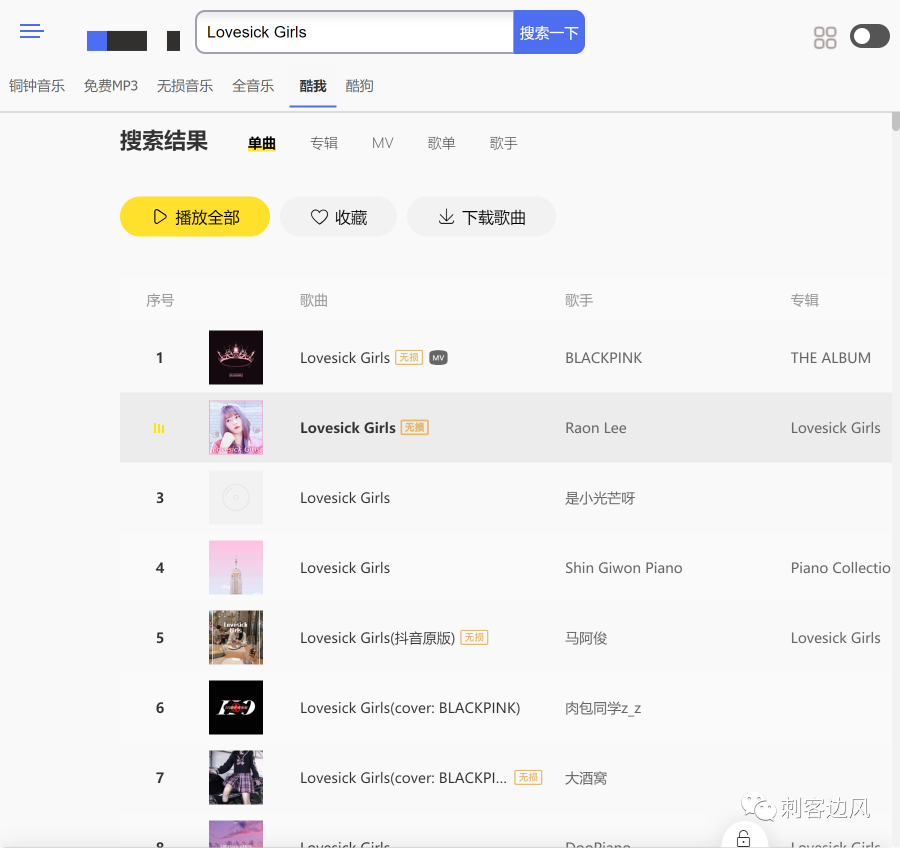This screenshot has width=900, height=848.
Task: Click the lock icon at bottom right
Action: point(743,838)
